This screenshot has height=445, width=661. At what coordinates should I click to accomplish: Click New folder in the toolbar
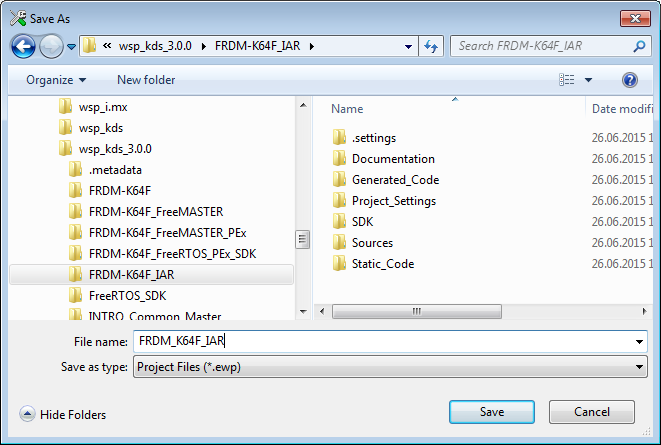(x=146, y=80)
